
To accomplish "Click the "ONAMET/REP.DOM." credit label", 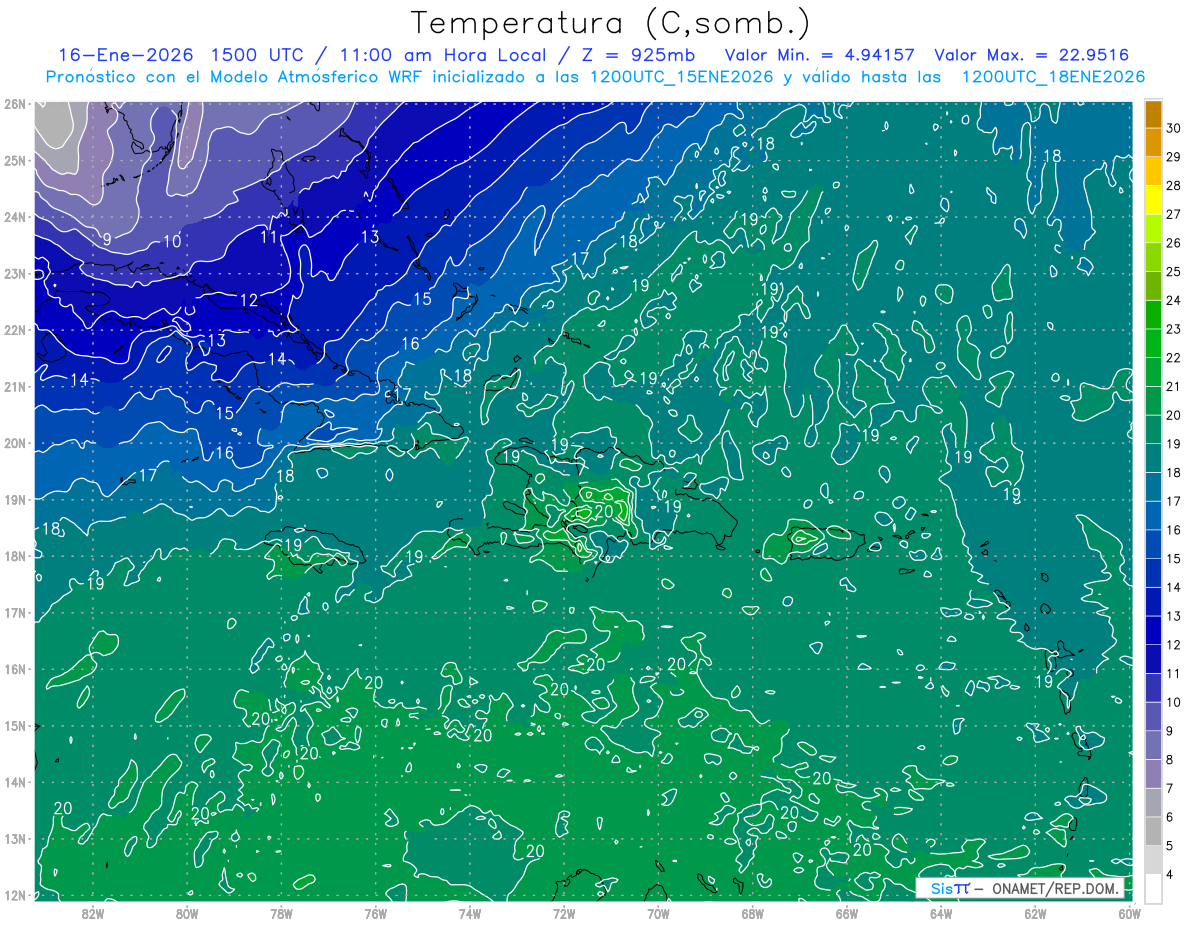I will 1055,888.
